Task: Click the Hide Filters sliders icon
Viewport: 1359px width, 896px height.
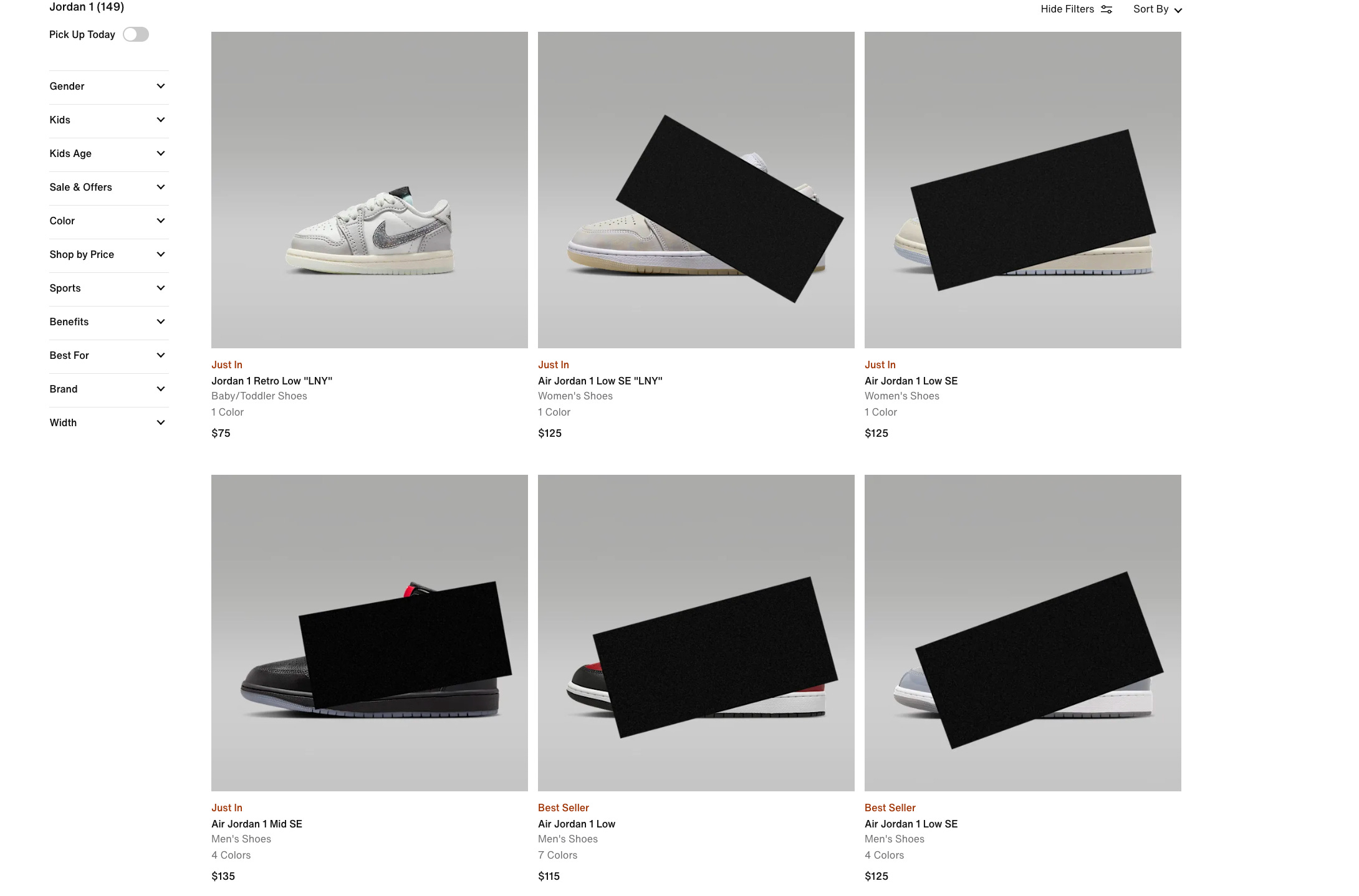Action: click(x=1107, y=9)
